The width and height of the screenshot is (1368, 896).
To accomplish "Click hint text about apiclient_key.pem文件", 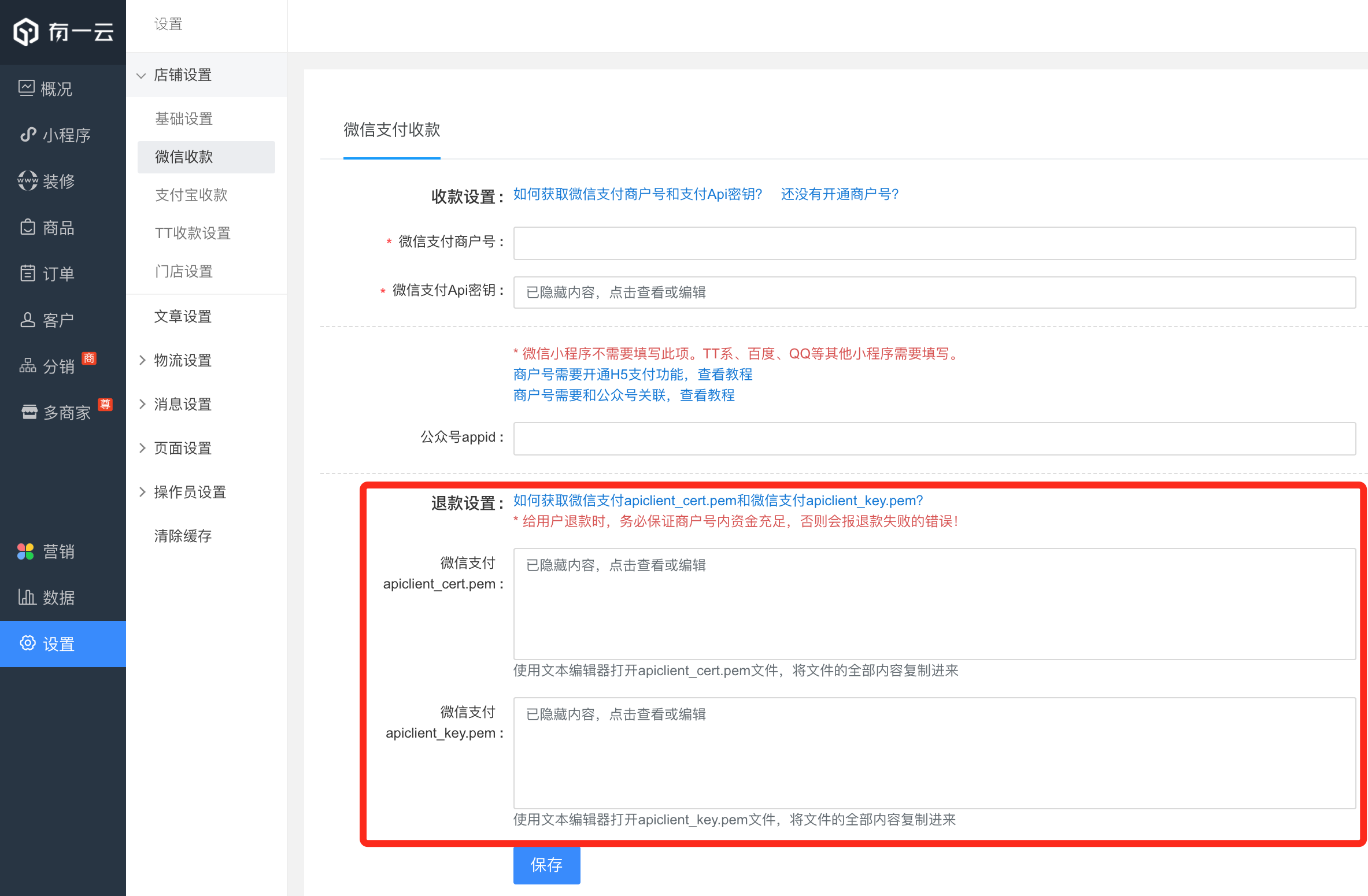I will [x=735, y=820].
